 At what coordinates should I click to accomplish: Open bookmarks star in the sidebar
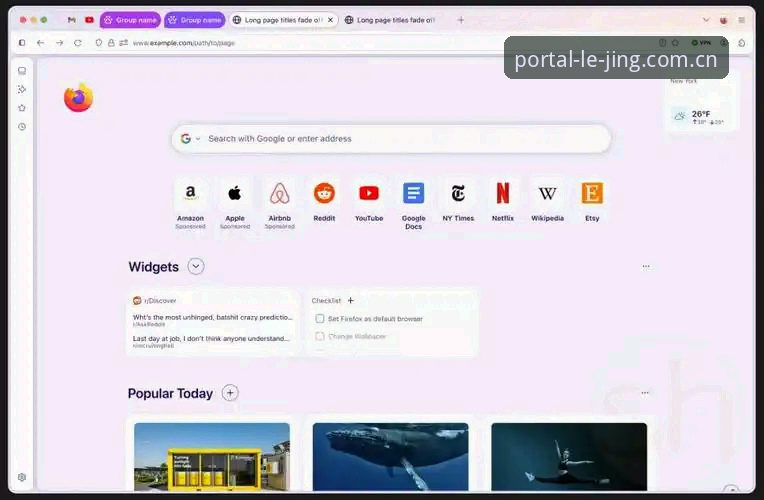22,108
